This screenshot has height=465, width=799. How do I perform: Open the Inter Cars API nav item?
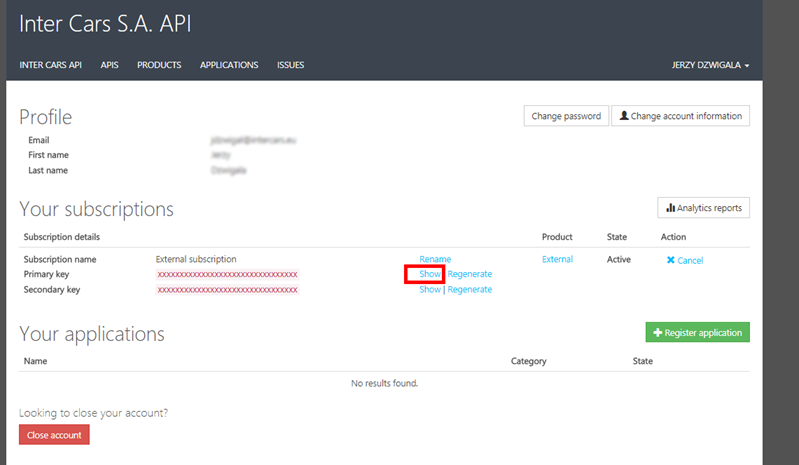tap(50, 65)
